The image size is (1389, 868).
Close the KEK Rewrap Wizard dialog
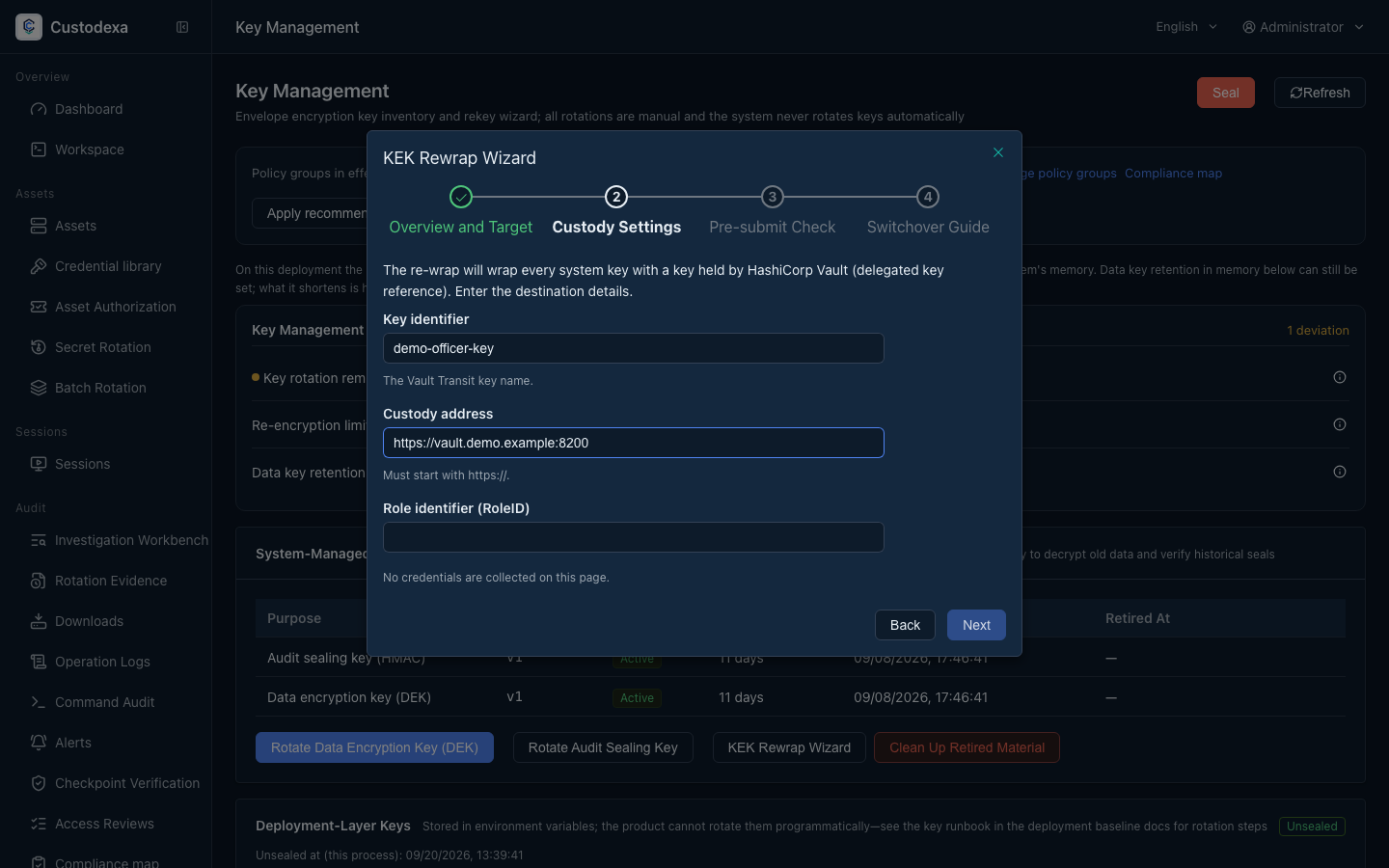click(998, 152)
